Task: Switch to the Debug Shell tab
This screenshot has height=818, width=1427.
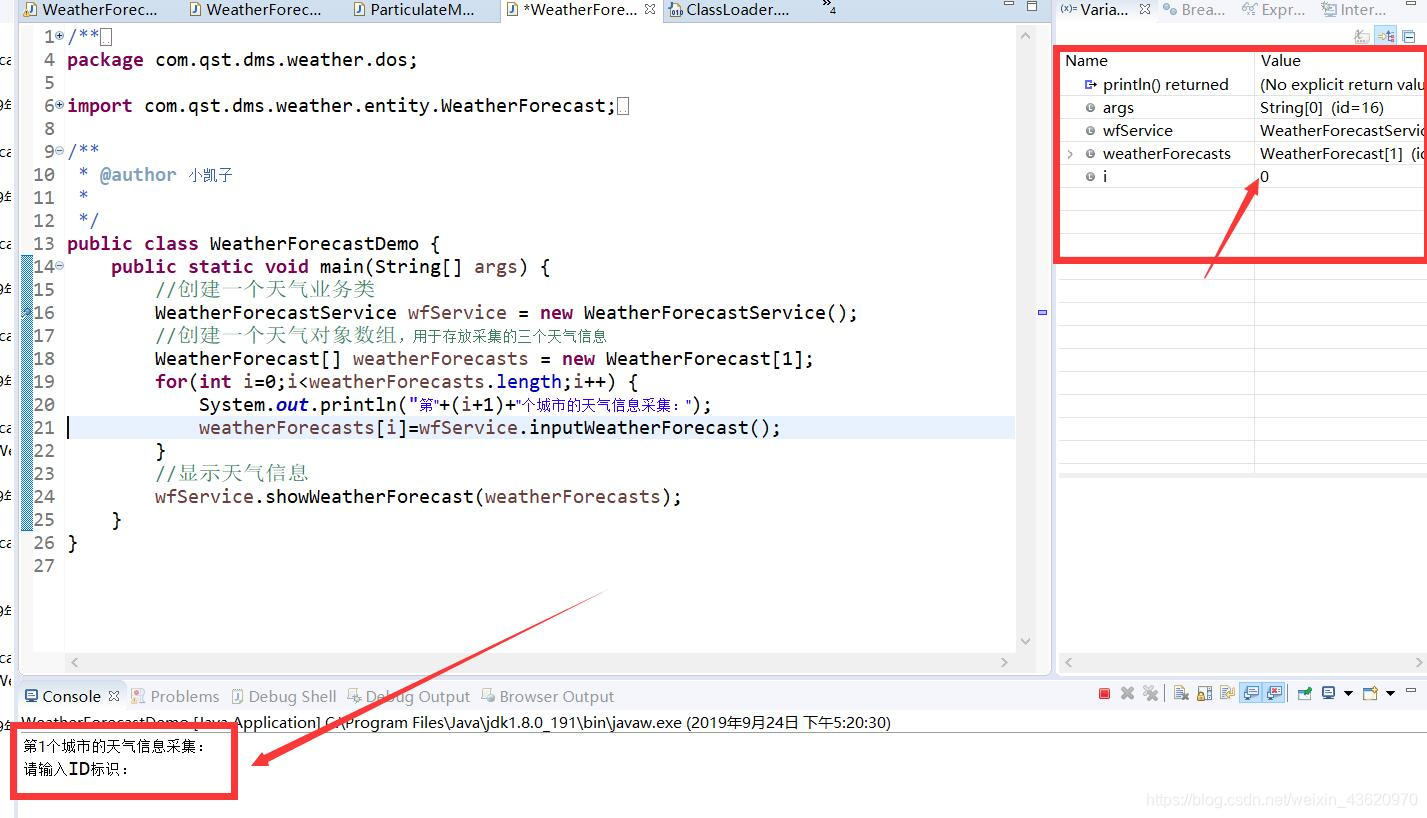Action: tap(283, 696)
